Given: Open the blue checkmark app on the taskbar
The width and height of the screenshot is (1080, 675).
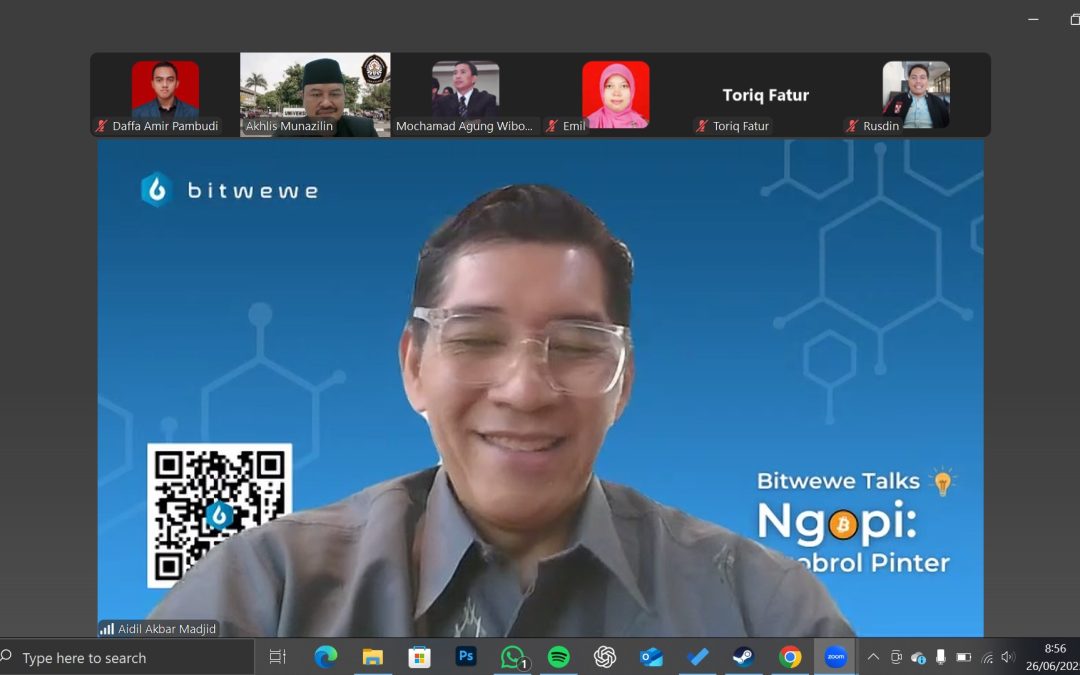Looking at the screenshot, I should 698,657.
